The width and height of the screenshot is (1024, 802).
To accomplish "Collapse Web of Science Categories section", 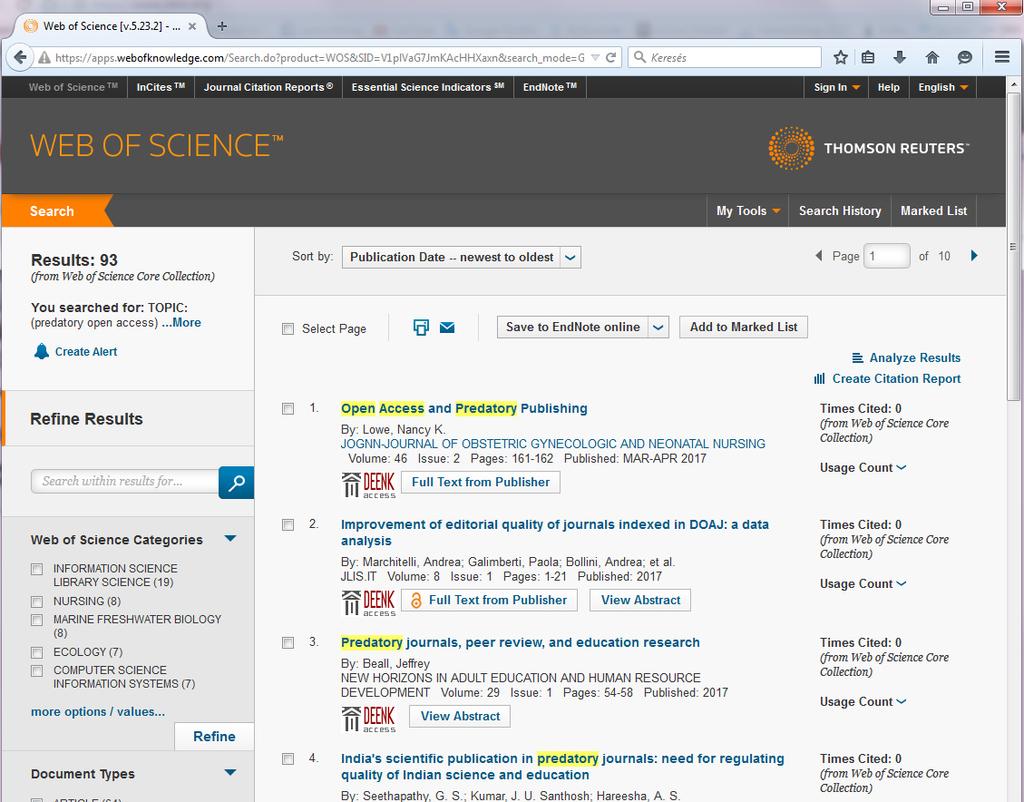I will point(230,539).
